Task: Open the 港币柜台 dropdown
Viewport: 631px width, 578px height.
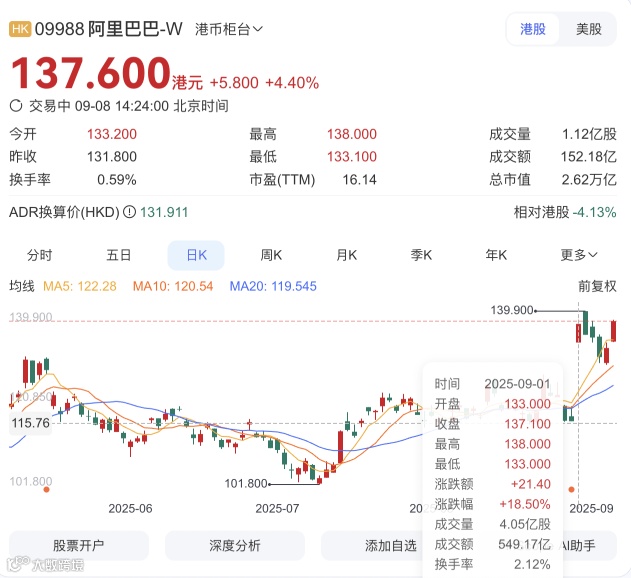Action: click(x=229, y=29)
